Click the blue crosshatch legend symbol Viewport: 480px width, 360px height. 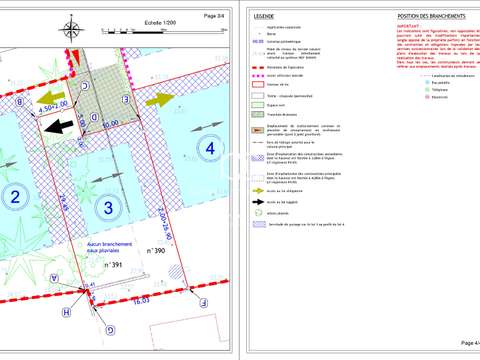click(x=258, y=158)
